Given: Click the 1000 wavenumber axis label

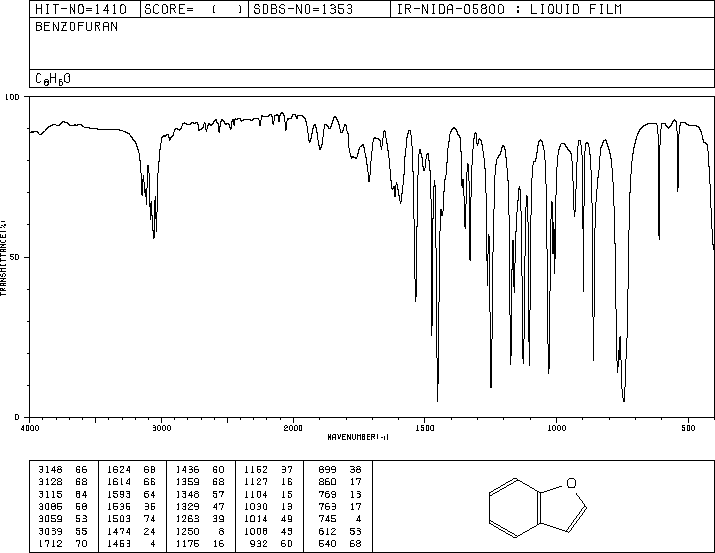Looking at the screenshot, I should tap(556, 428).
